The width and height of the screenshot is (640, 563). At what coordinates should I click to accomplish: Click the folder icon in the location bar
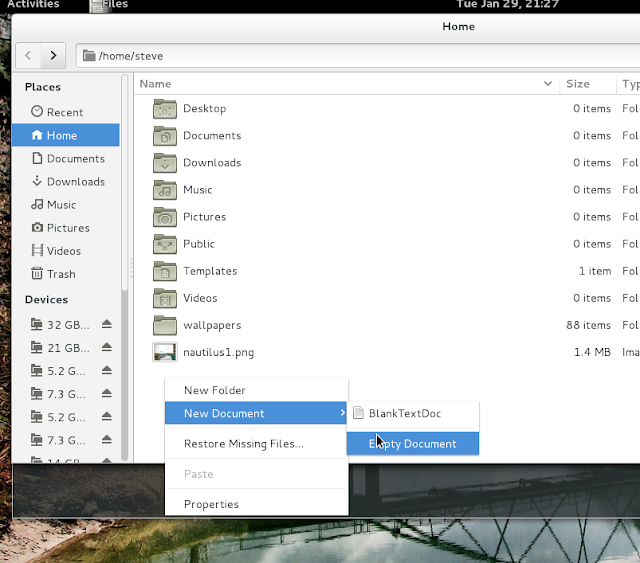click(89, 55)
